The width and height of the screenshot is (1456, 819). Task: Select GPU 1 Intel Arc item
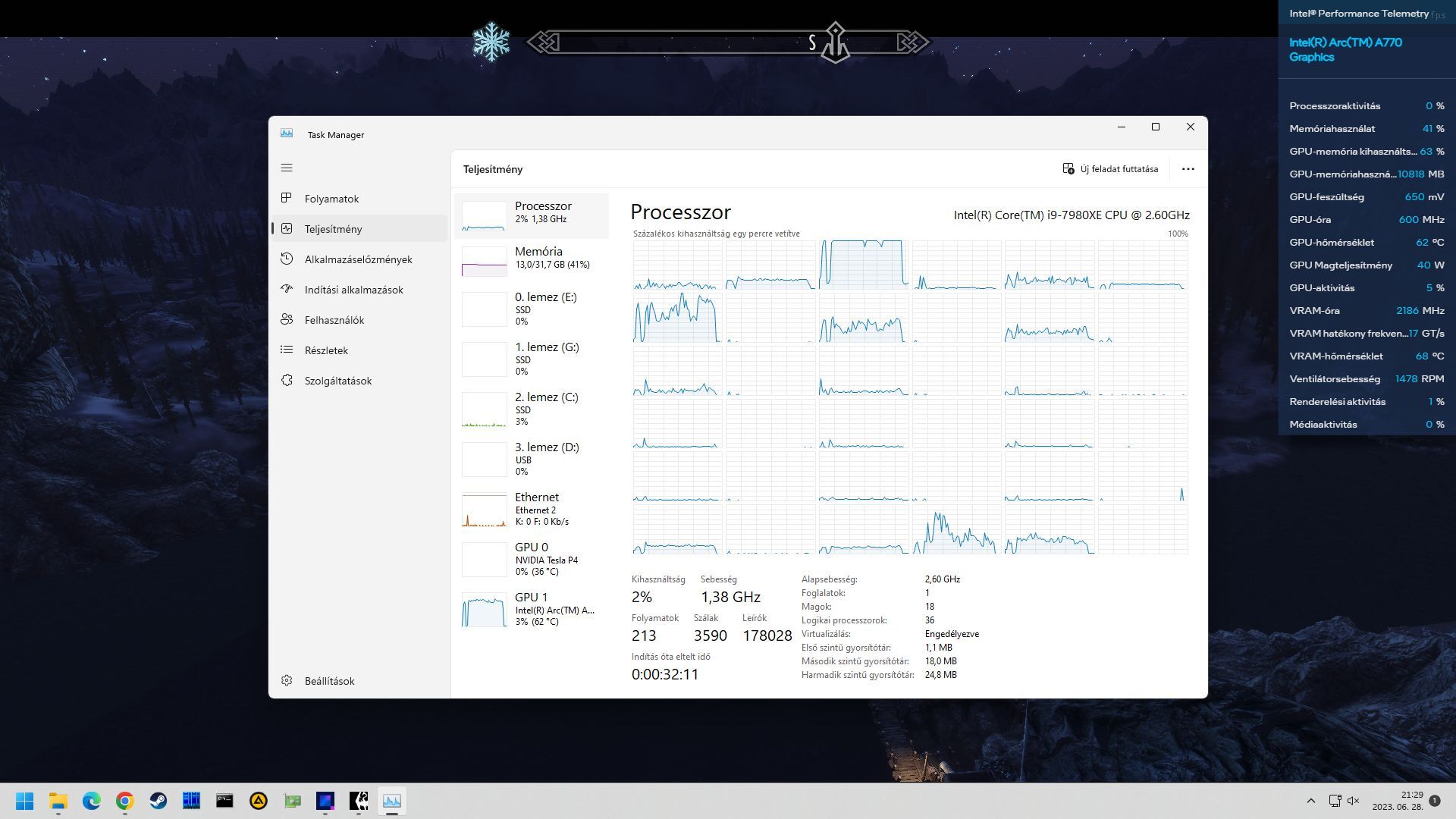point(531,610)
